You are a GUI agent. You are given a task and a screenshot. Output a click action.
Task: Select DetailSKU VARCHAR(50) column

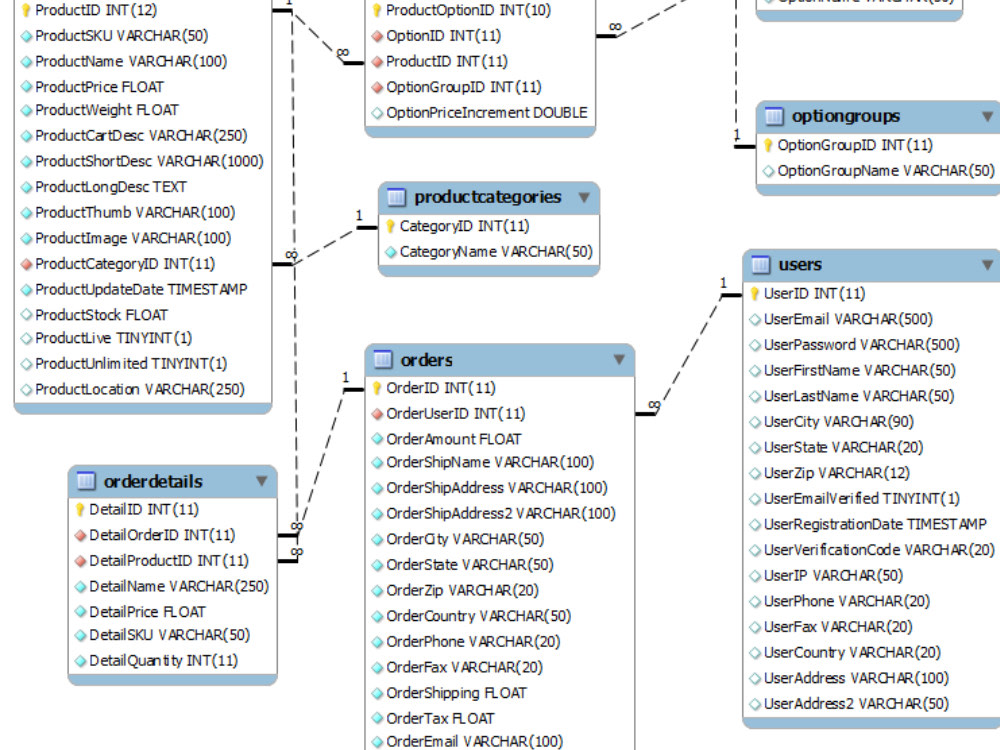[169, 635]
